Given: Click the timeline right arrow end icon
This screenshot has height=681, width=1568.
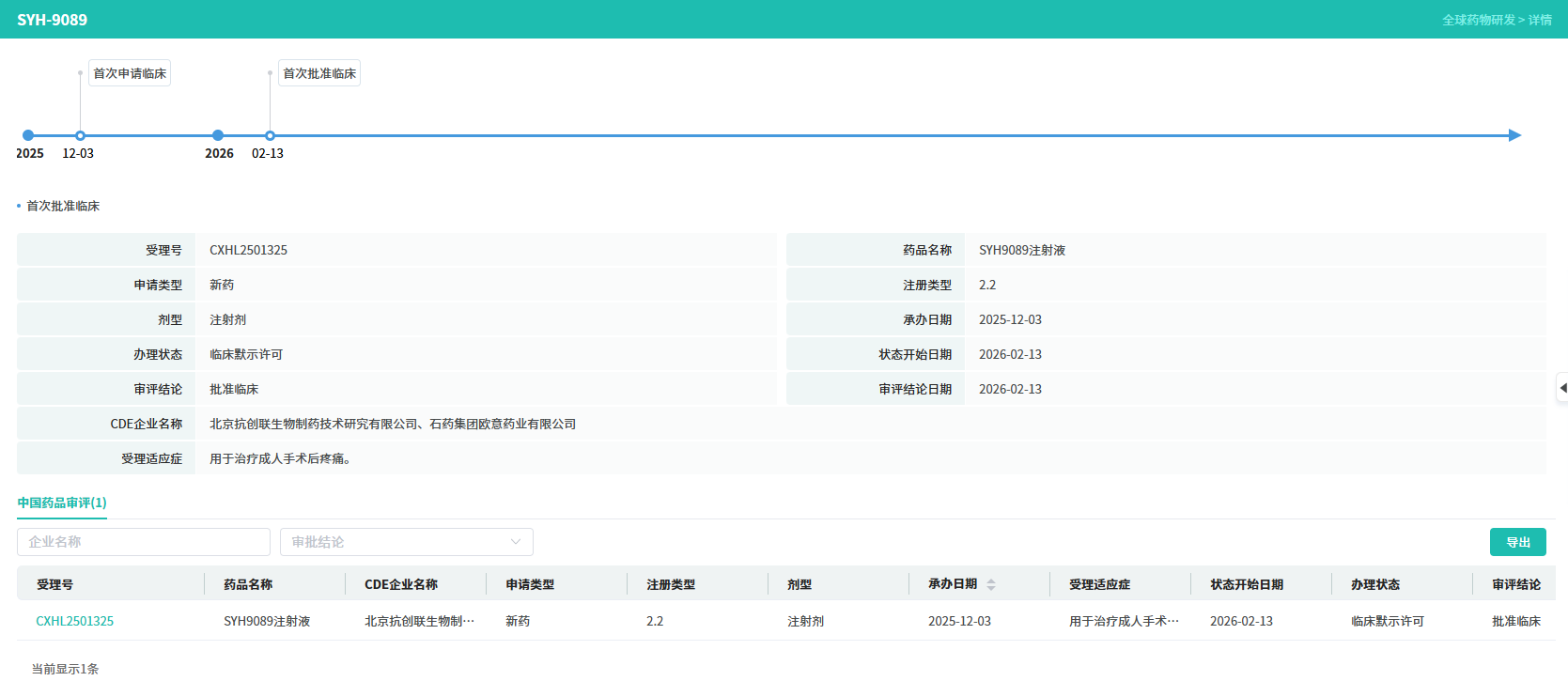Looking at the screenshot, I should pos(1514,135).
